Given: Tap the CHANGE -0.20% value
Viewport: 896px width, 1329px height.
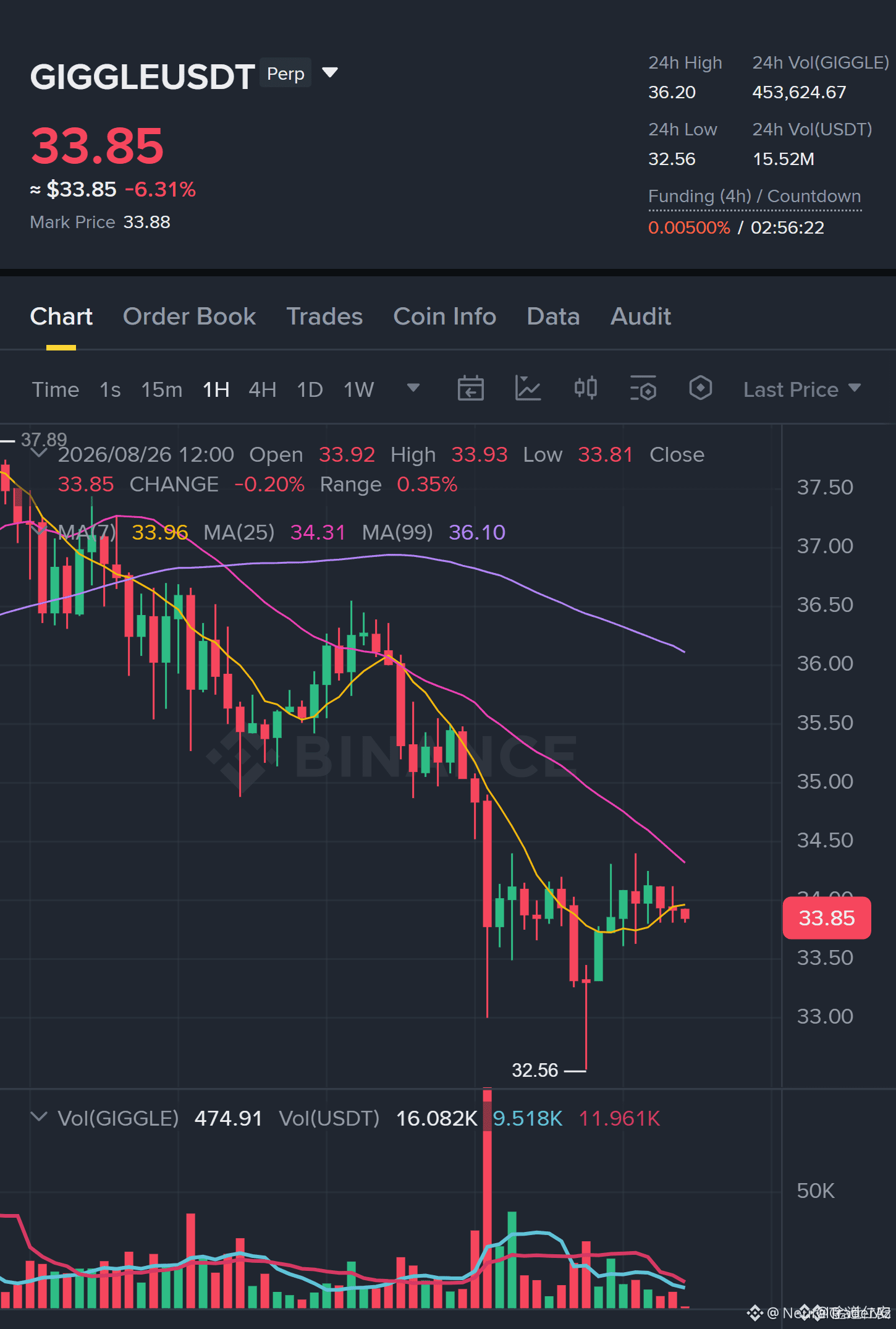Looking at the screenshot, I should click(269, 484).
